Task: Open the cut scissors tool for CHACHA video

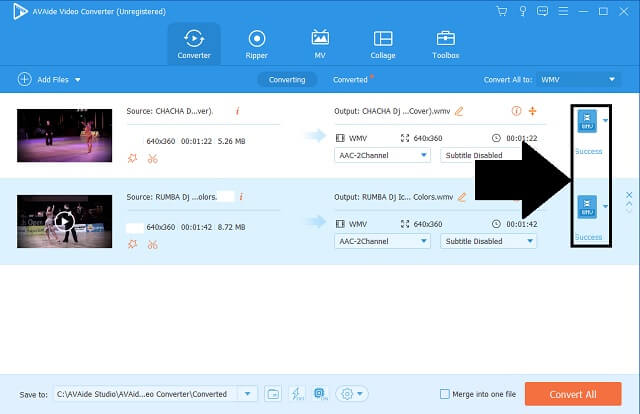Action: click(x=153, y=159)
